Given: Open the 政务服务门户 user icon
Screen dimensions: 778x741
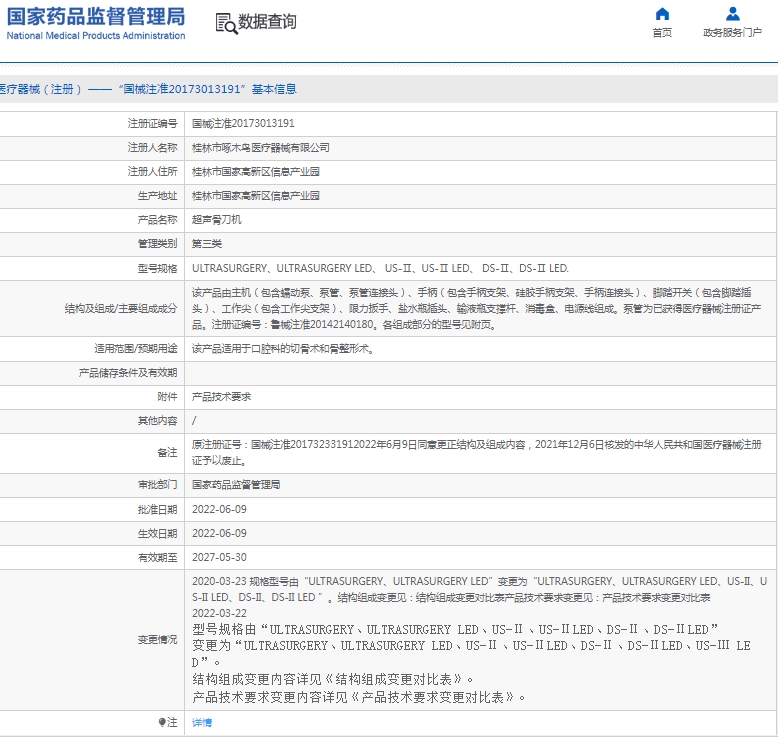Looking at the screenshot, I should coord(732,14).
